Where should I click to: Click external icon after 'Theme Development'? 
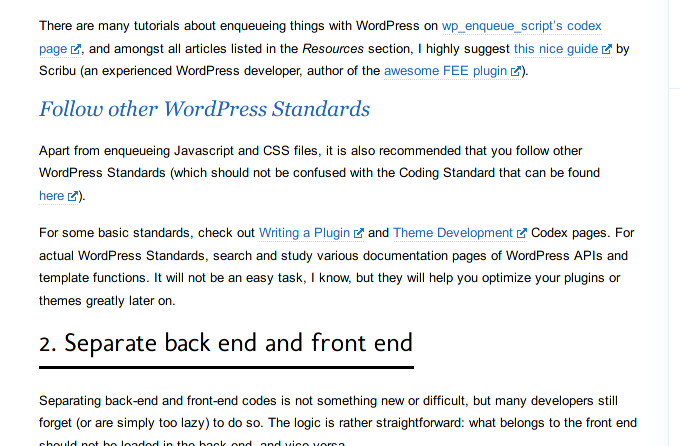522,233
